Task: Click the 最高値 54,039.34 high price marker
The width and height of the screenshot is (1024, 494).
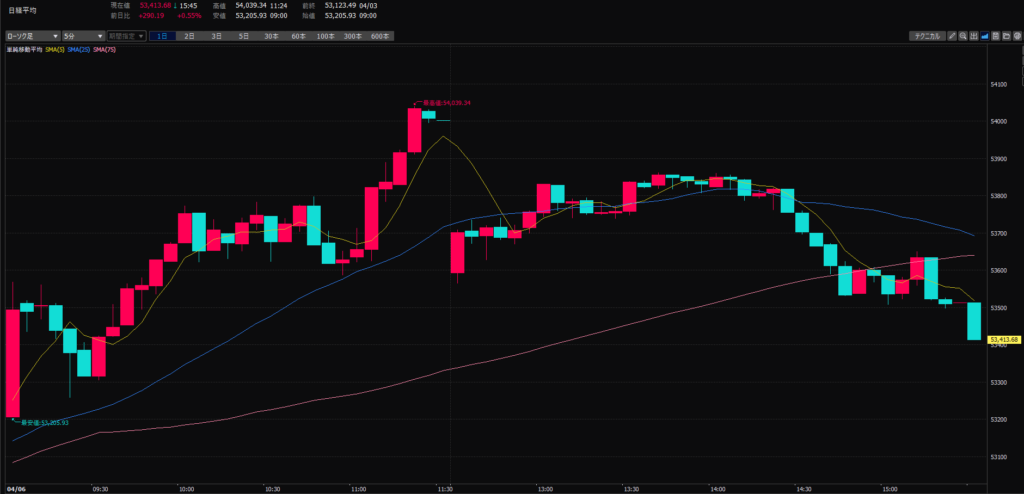Action: (x=446, y=103)
